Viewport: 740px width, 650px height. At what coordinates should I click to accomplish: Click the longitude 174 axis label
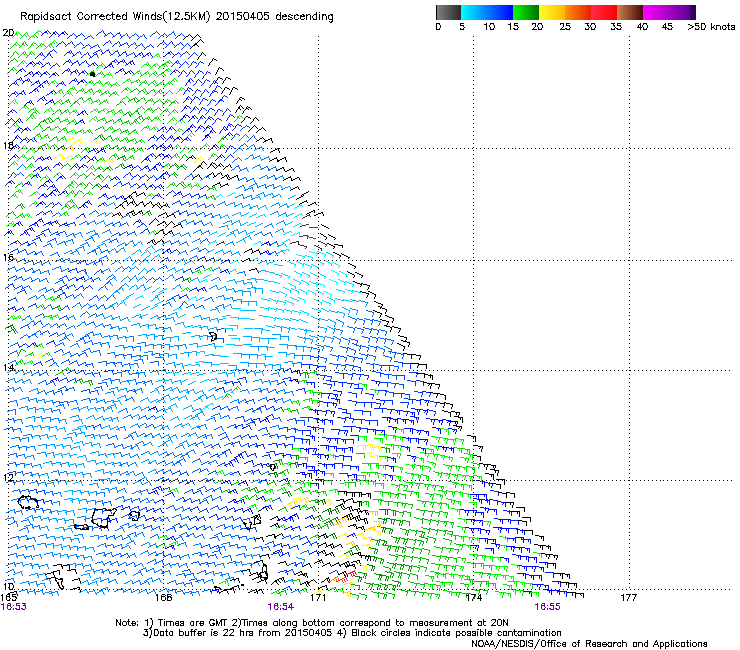(473, 598)
